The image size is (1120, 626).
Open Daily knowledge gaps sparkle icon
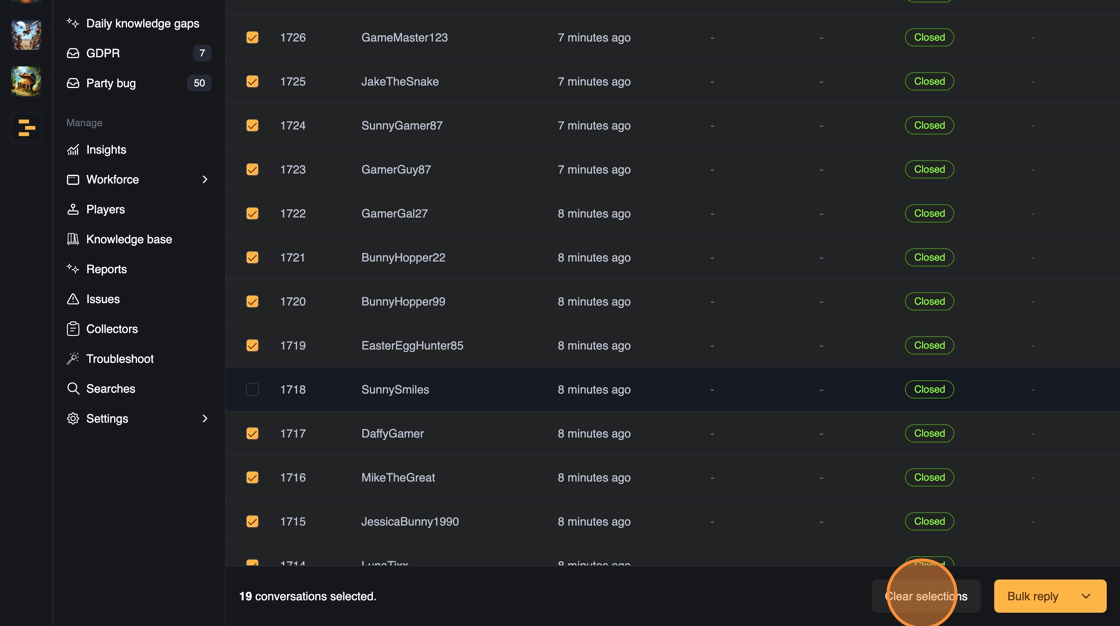coord(73,24)
